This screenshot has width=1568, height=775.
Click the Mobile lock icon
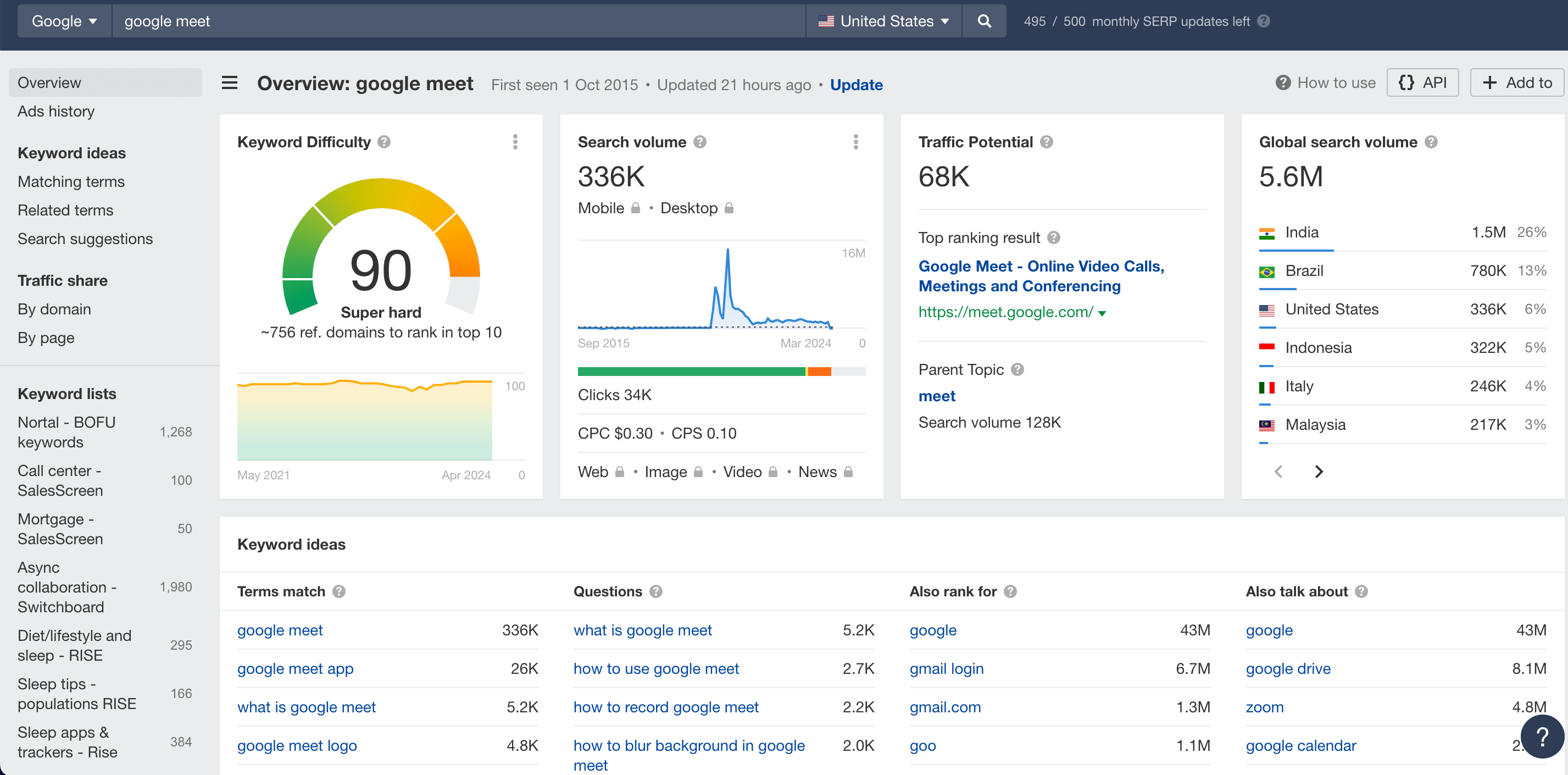(x=636, y=208)
